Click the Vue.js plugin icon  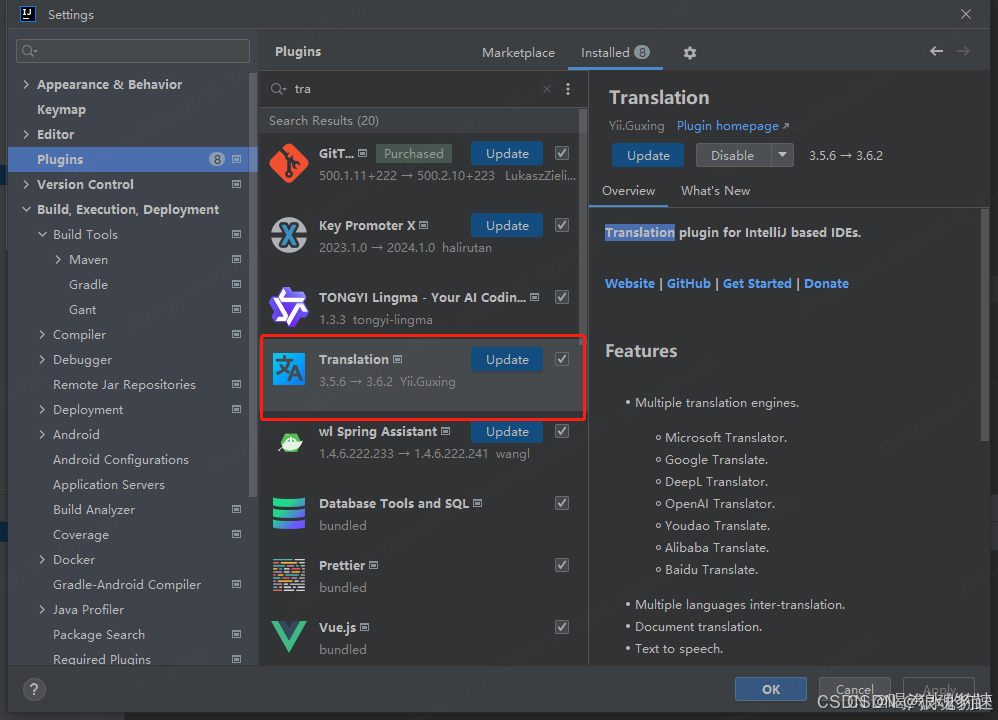[x=289, y=637]
